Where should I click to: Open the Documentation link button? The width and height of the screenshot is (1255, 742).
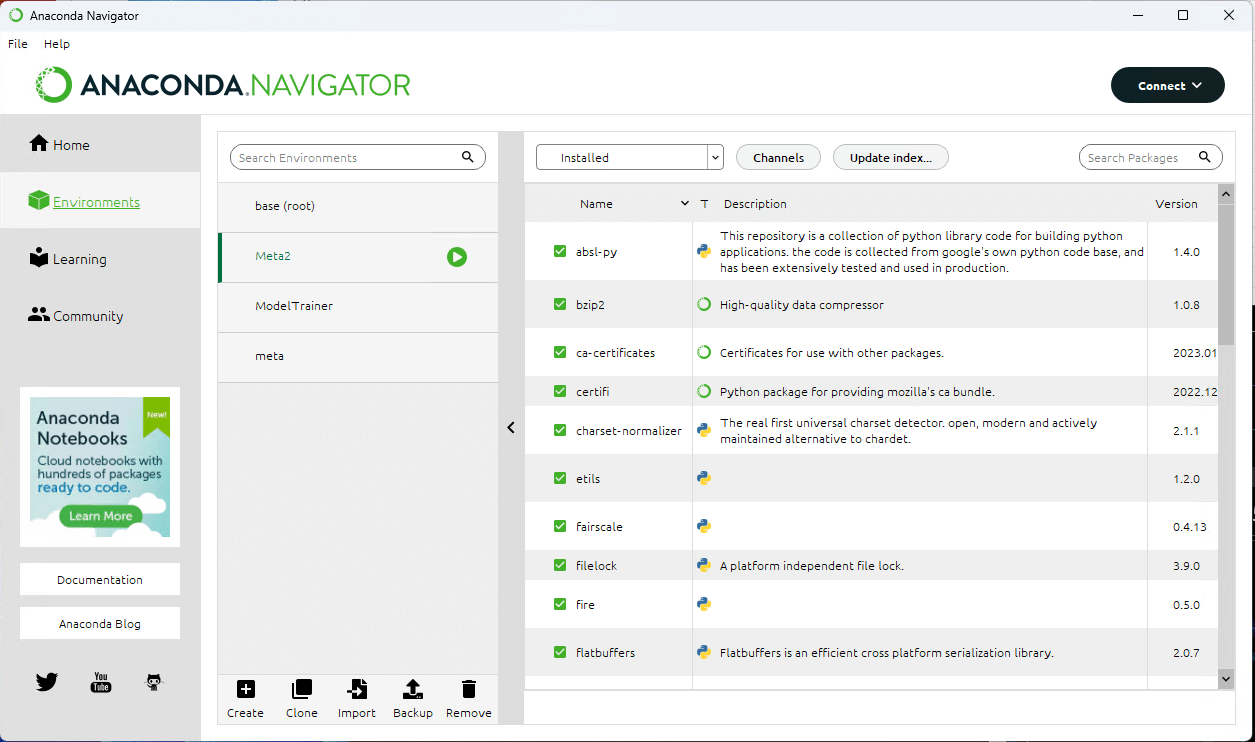click(x=100, y=579)
